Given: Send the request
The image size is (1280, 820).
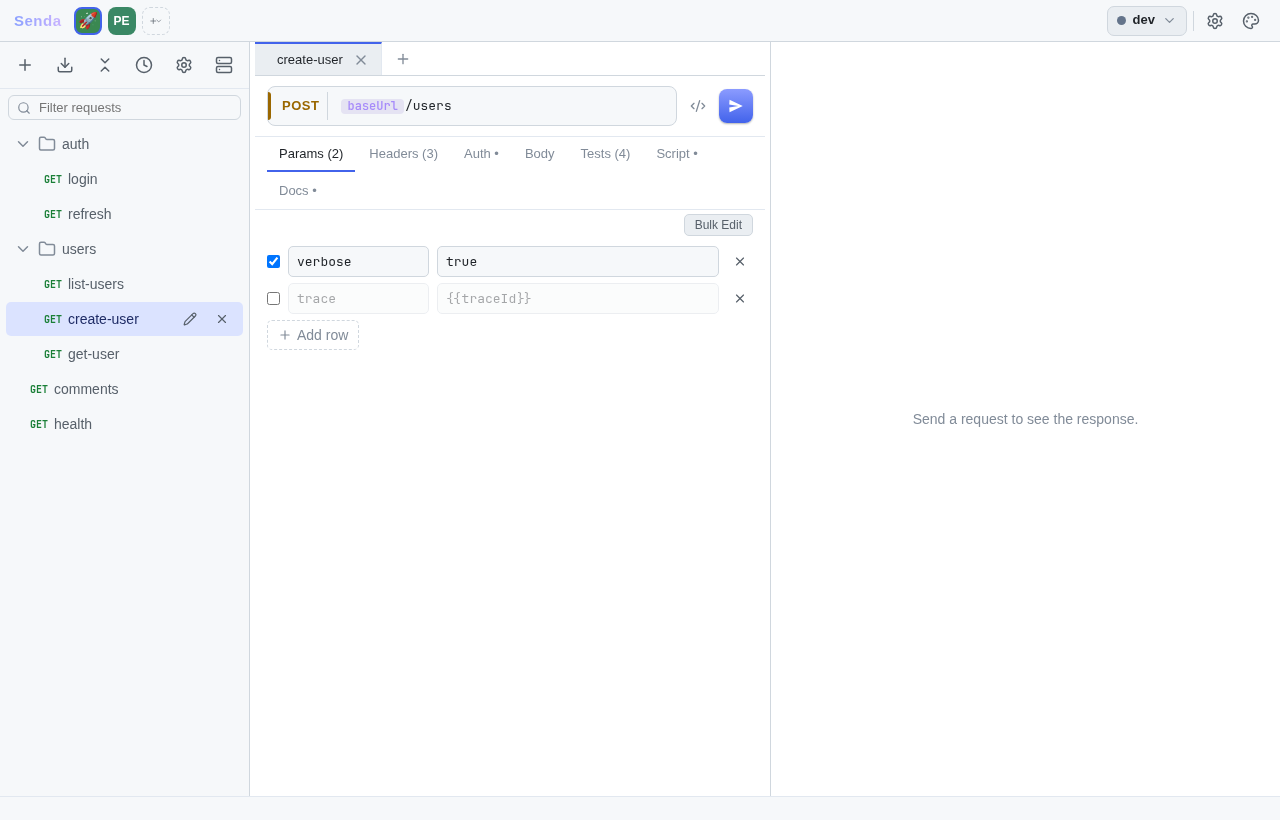Looking at the screenshot, I should tap(736, 106).
